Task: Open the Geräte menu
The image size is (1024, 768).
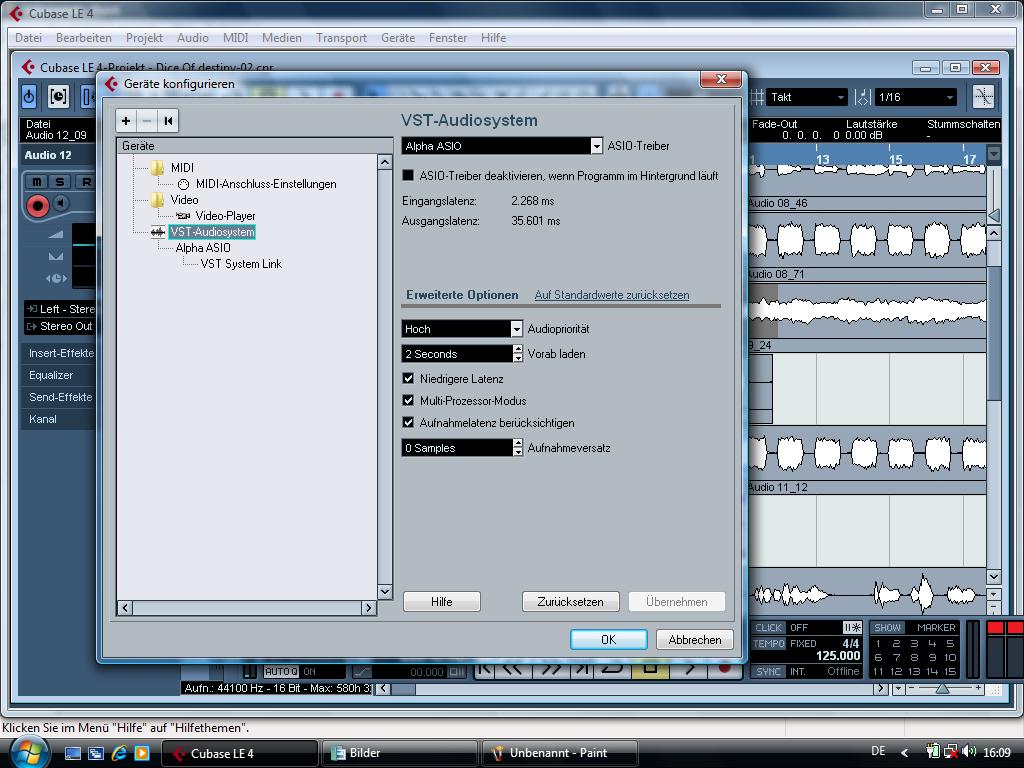Action: (398, 38)
